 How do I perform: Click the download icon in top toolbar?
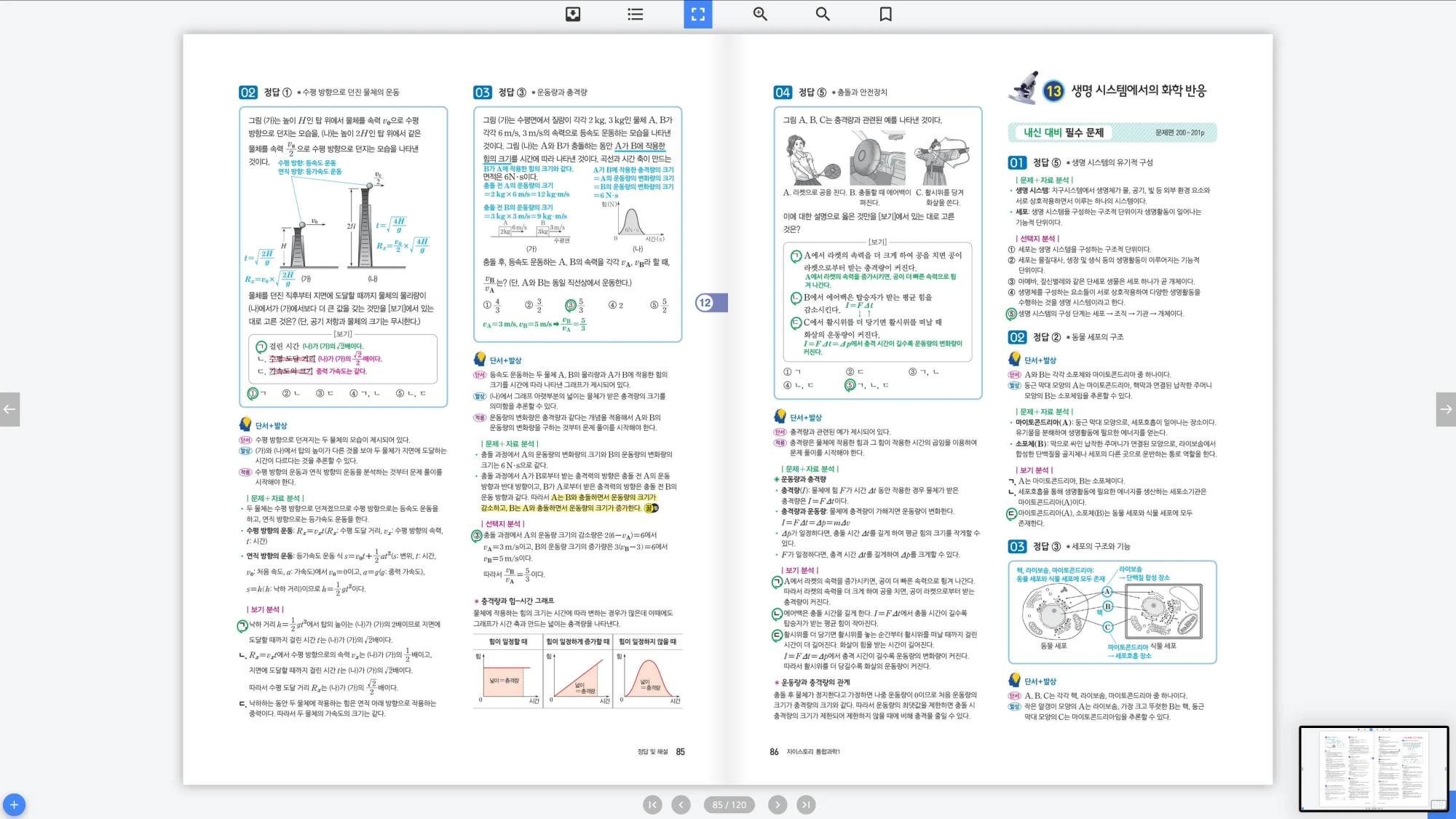coord(573,14)
